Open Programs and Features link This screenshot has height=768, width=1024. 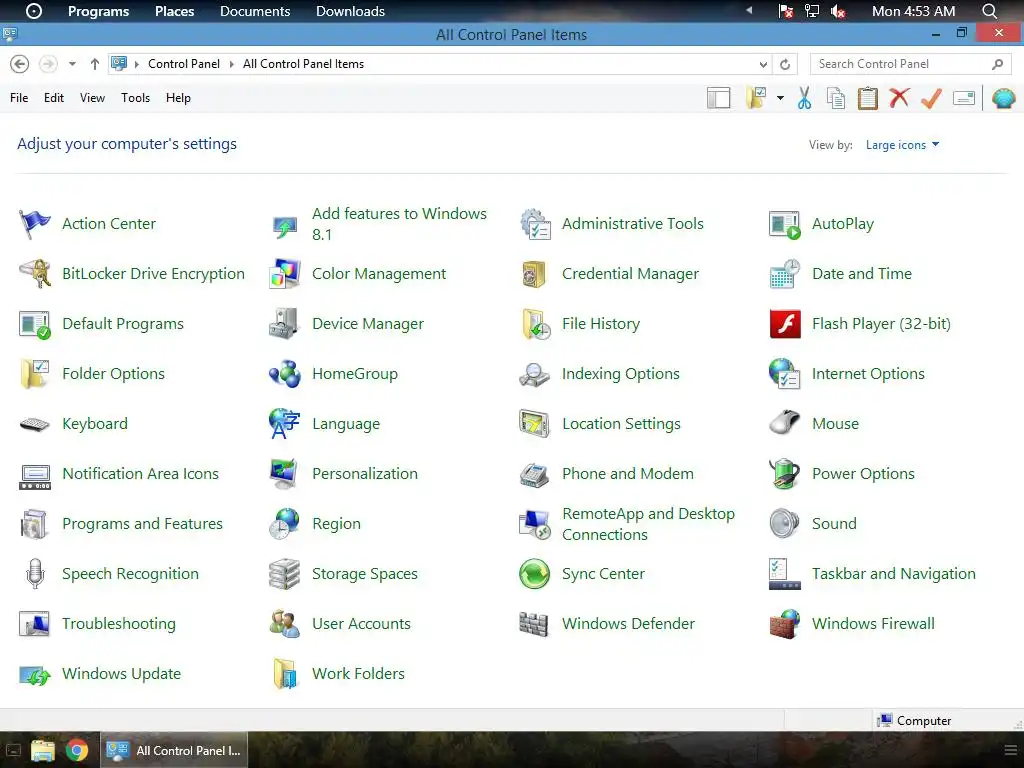click(142, 524)
